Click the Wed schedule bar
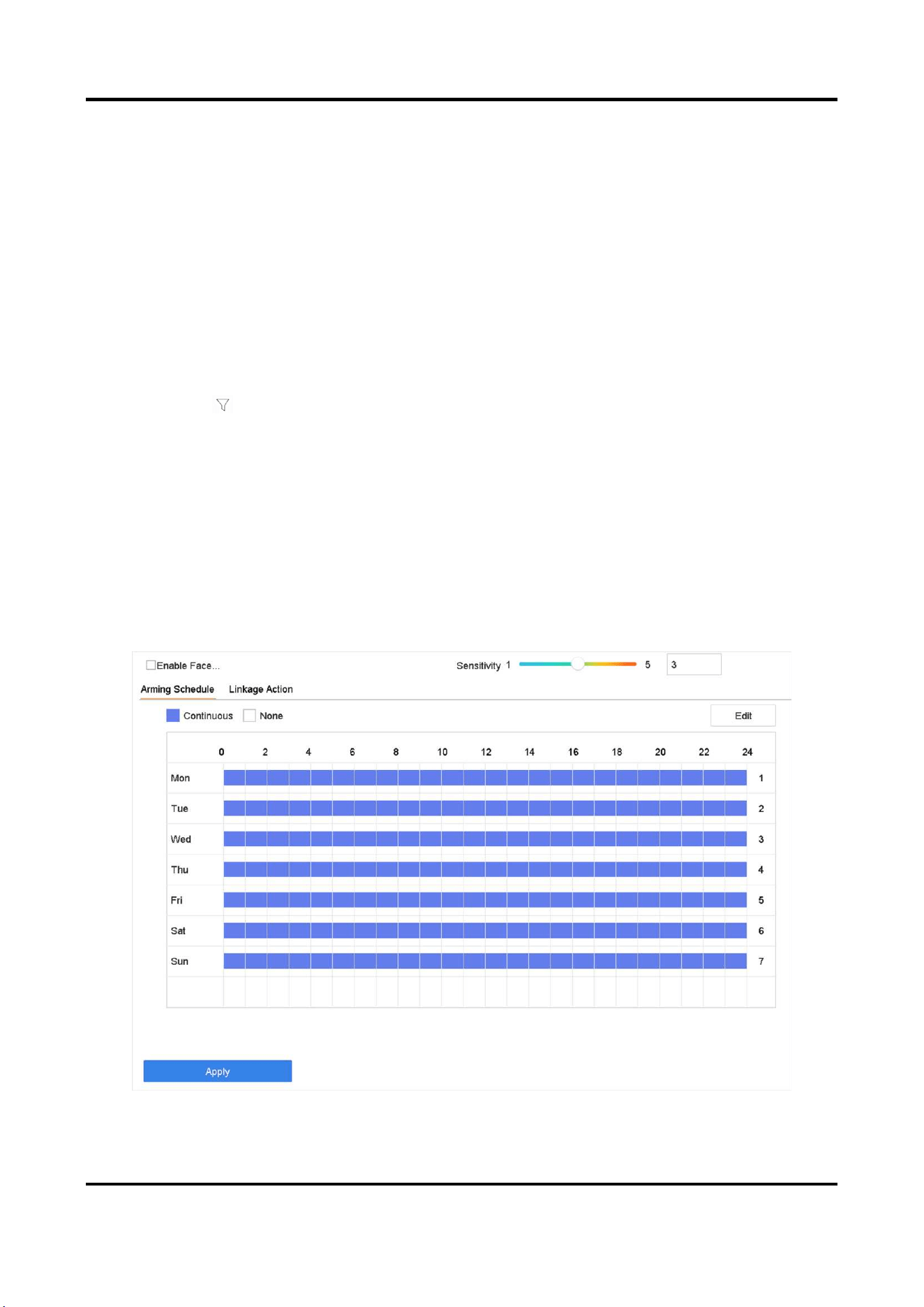924x1307 pixels. click(x=485, y=839)
